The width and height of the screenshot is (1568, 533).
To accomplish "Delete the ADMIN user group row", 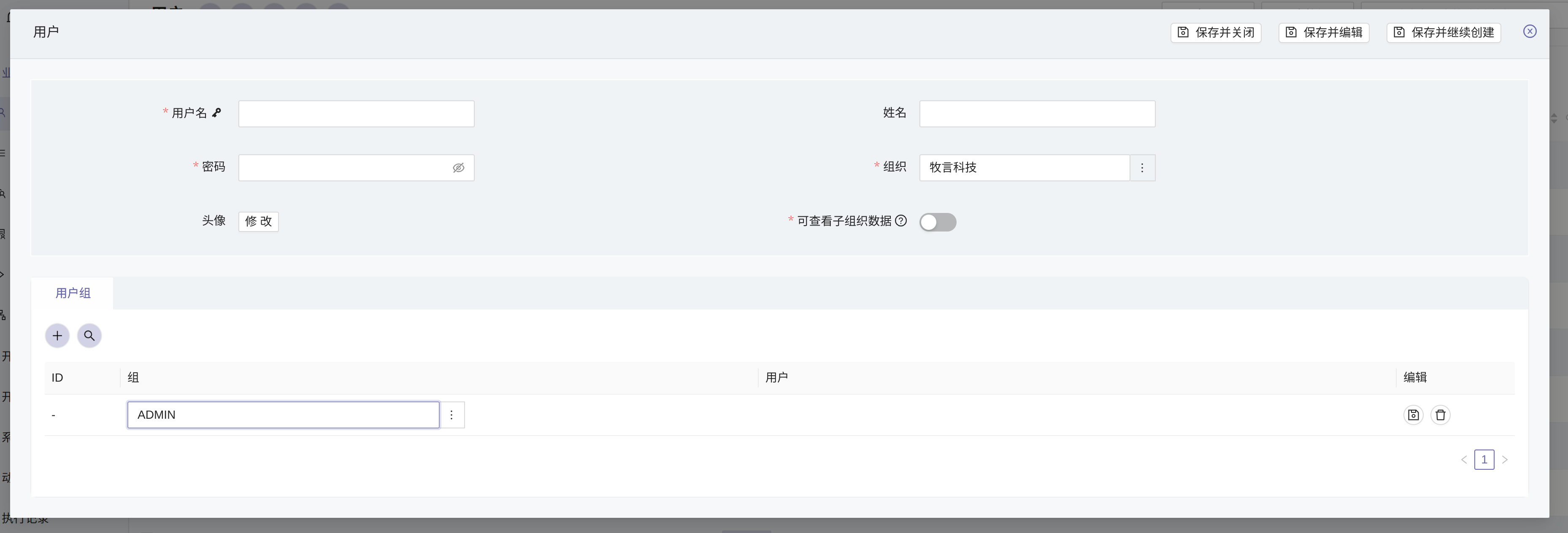I will tap(1440, 415).
